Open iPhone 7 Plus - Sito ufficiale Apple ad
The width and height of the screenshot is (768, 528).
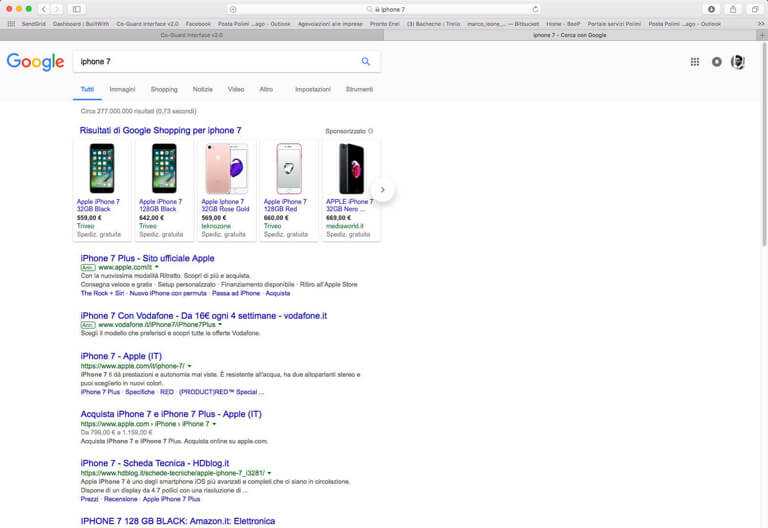click(147, 258)
